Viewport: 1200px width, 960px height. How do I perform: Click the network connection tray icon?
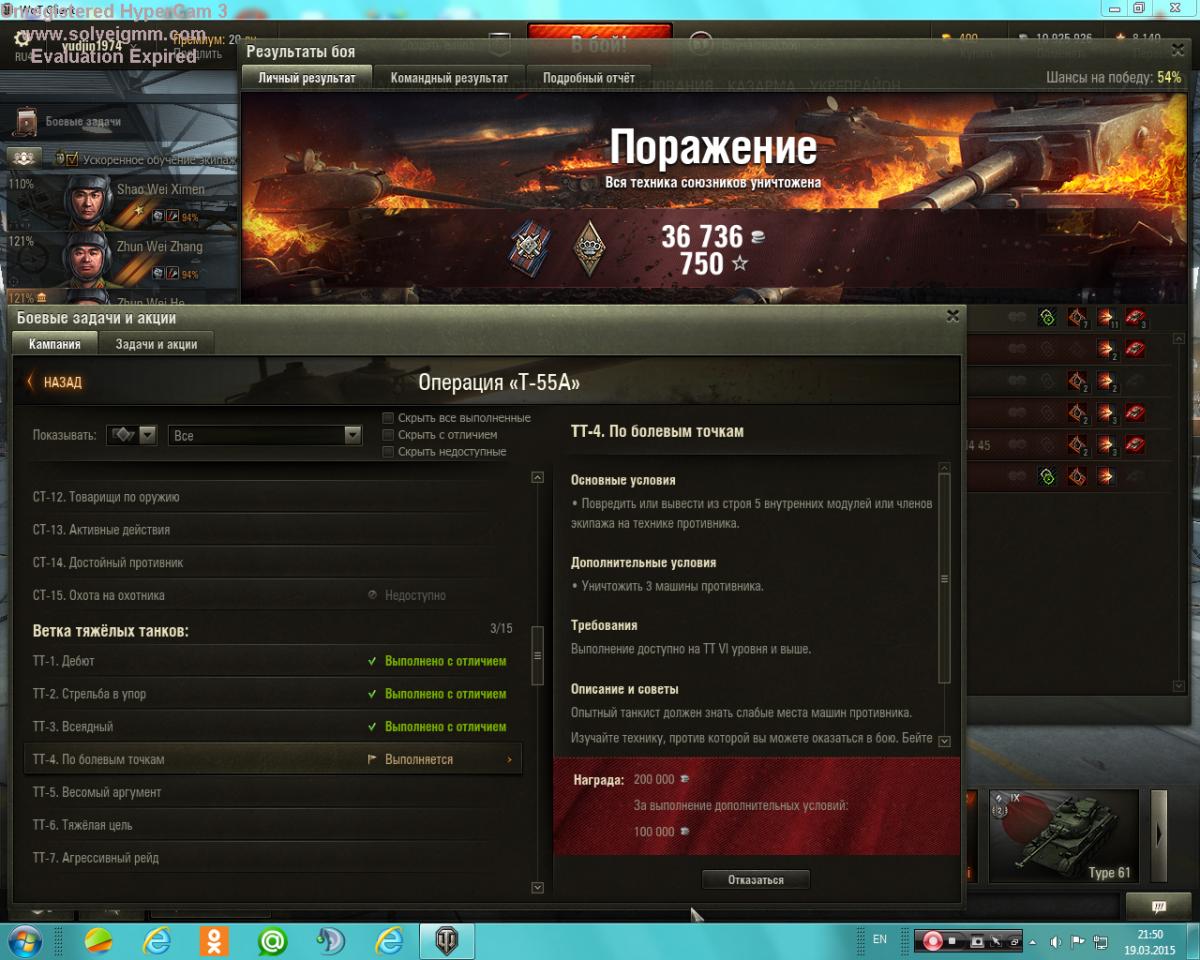1100,941
